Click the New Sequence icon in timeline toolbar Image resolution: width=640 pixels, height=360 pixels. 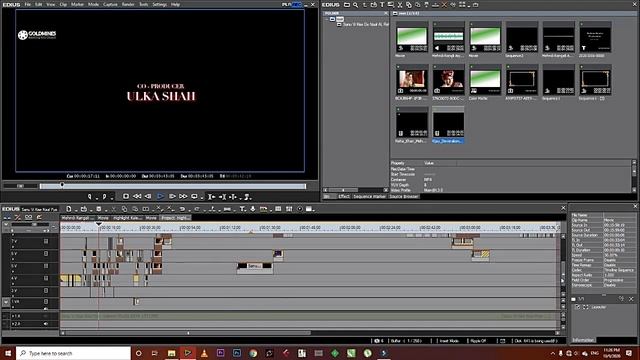(x=69, y=209)
